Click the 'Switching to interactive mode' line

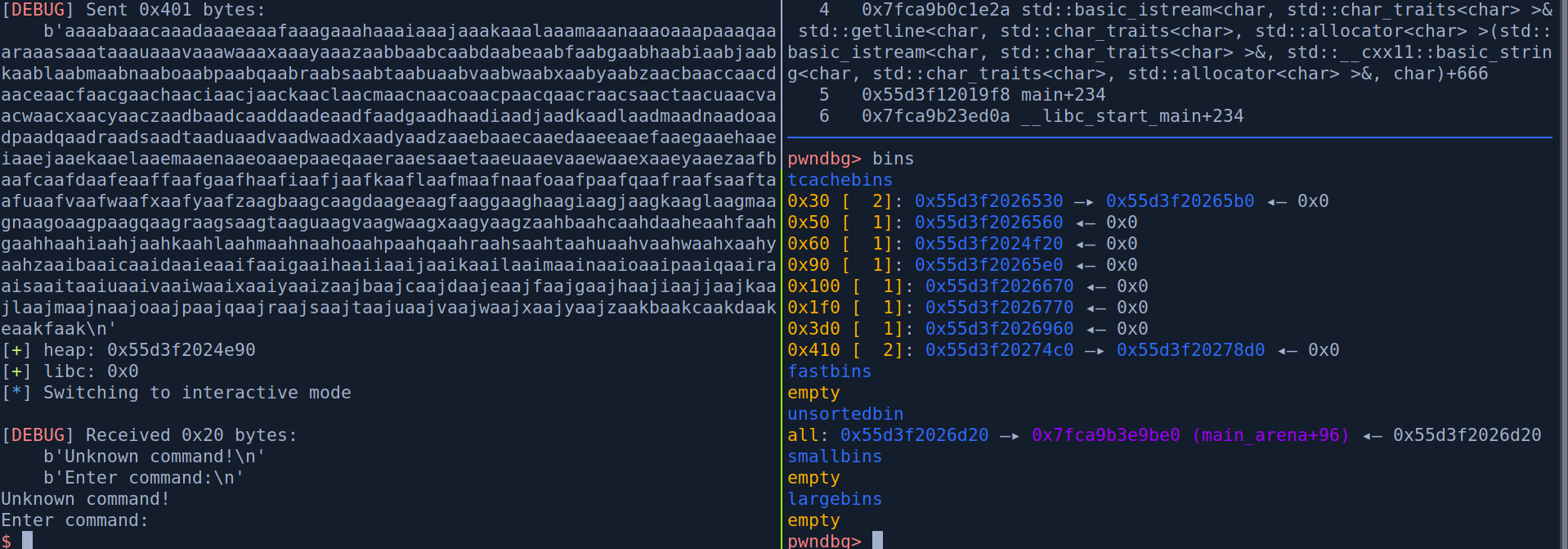pos(196,393)
